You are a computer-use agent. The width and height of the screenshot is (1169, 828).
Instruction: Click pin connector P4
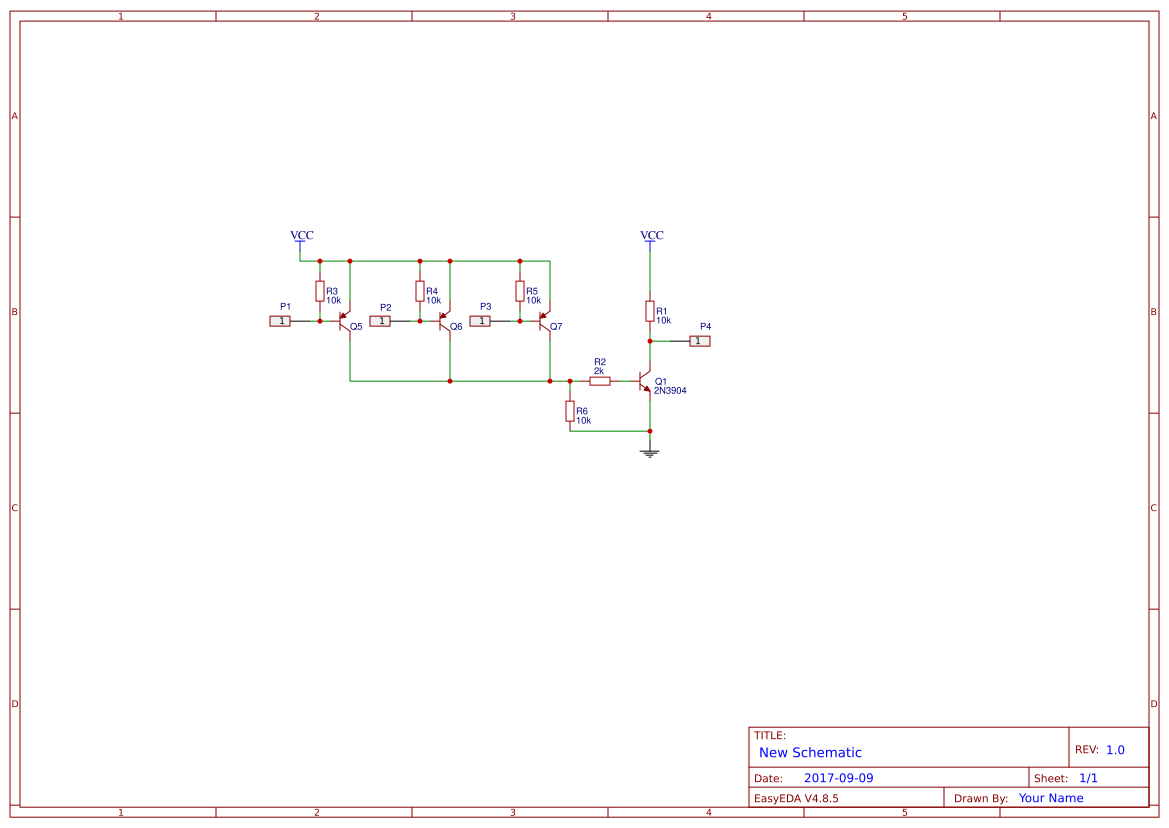(x=701, y=340)
